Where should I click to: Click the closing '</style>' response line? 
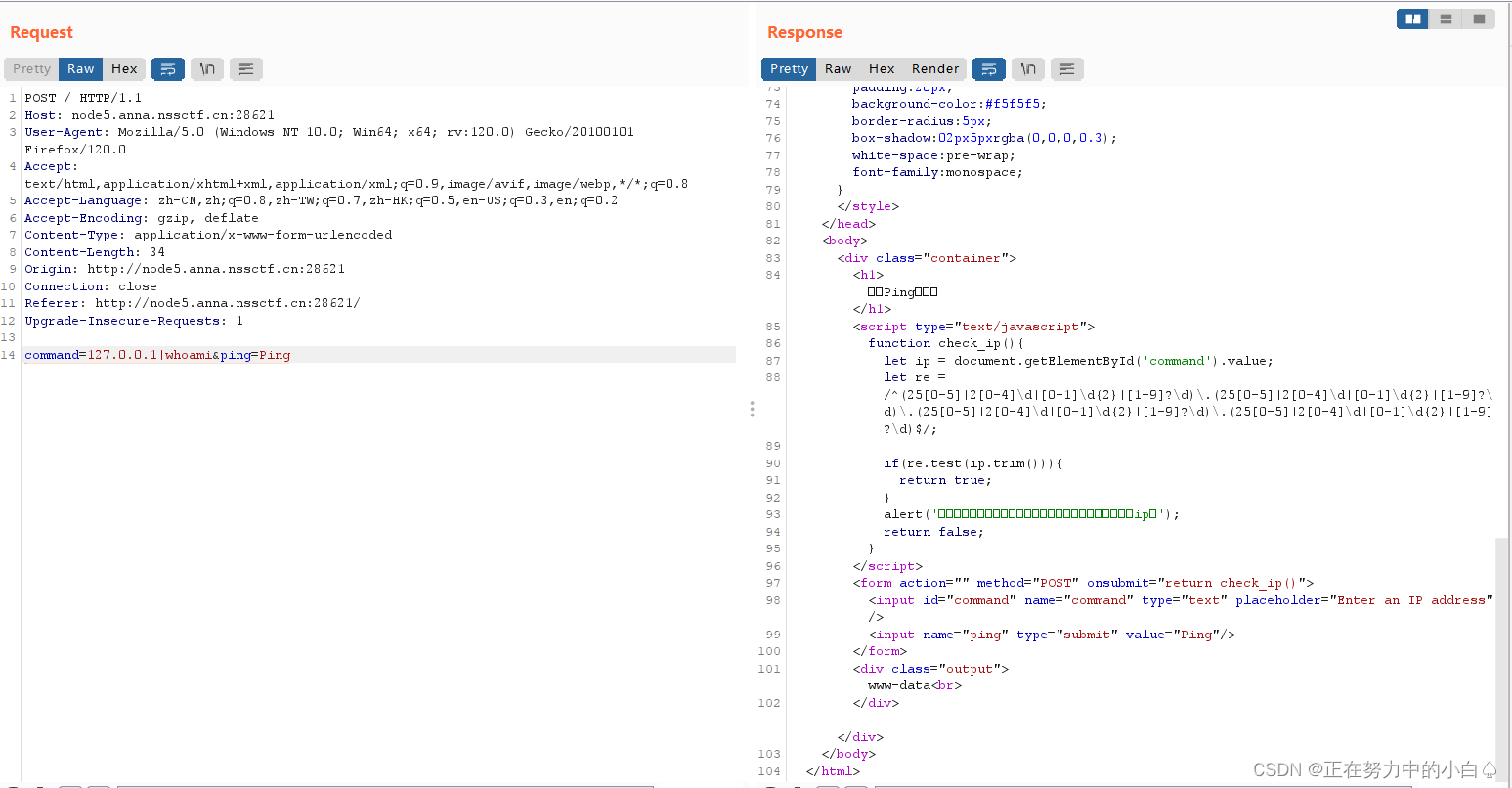868,206
